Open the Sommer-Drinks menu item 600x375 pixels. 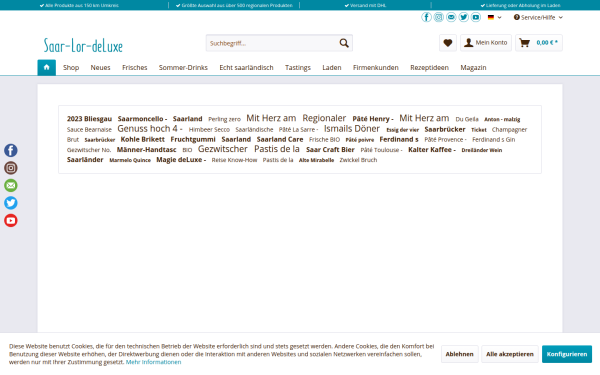click(183, 68)
